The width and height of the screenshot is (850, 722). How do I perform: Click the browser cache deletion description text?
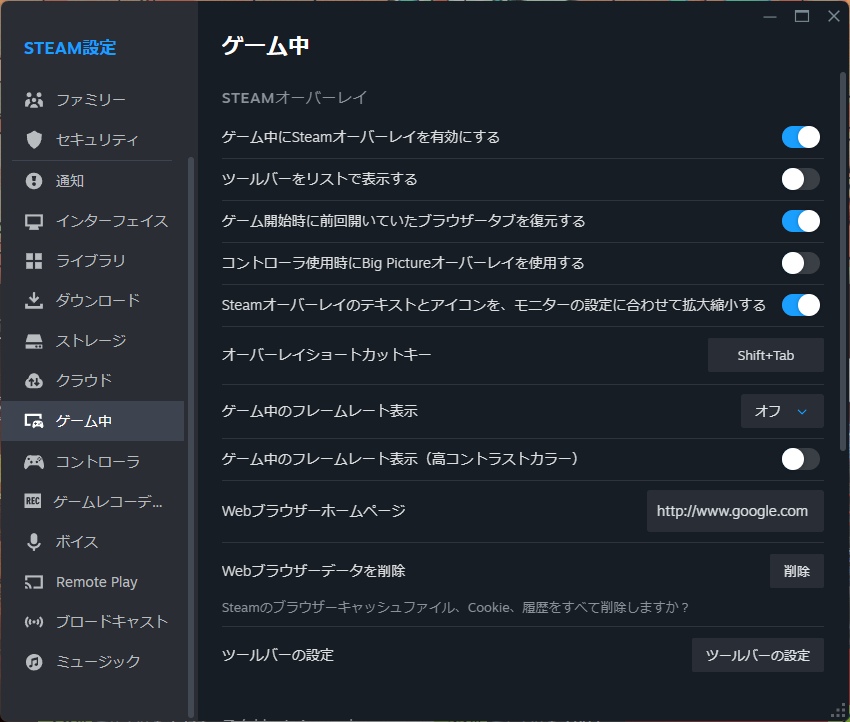455,607
